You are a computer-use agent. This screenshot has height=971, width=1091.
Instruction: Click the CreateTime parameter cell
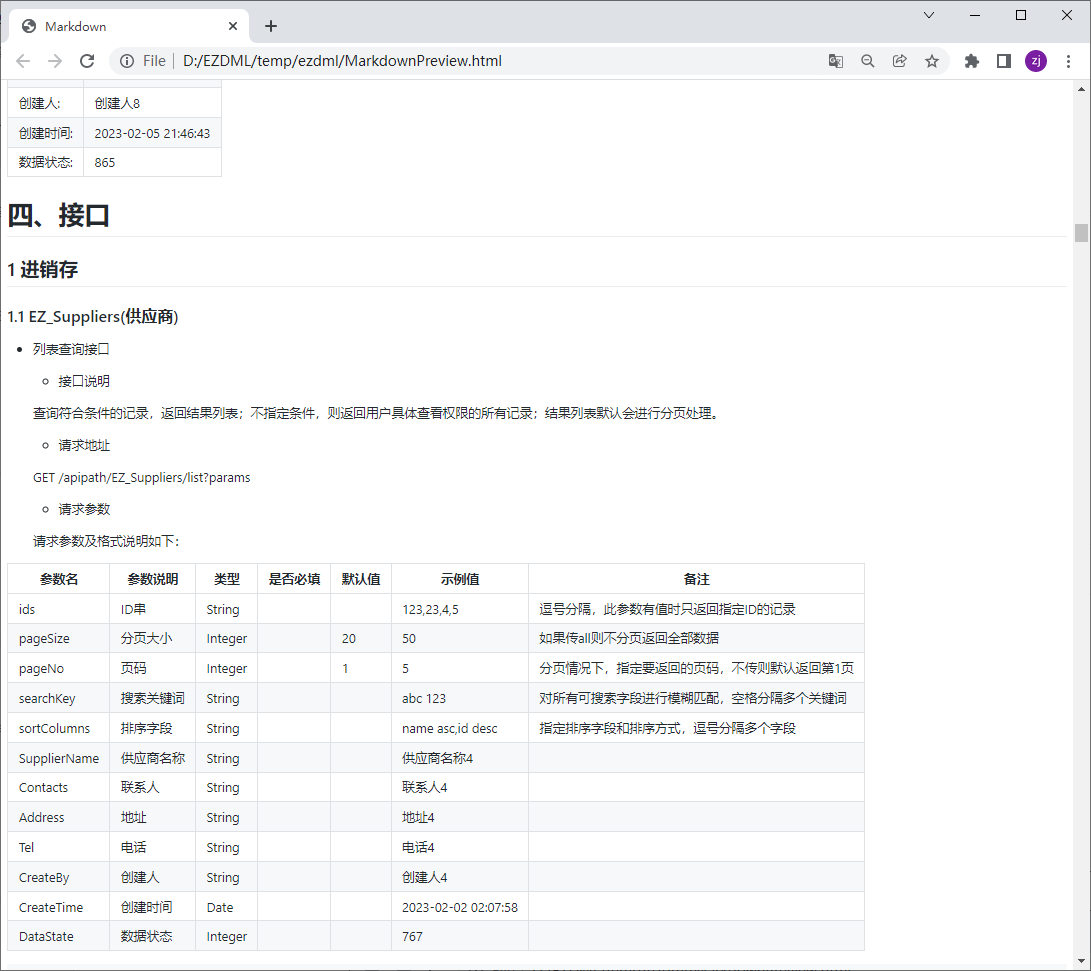58,907
